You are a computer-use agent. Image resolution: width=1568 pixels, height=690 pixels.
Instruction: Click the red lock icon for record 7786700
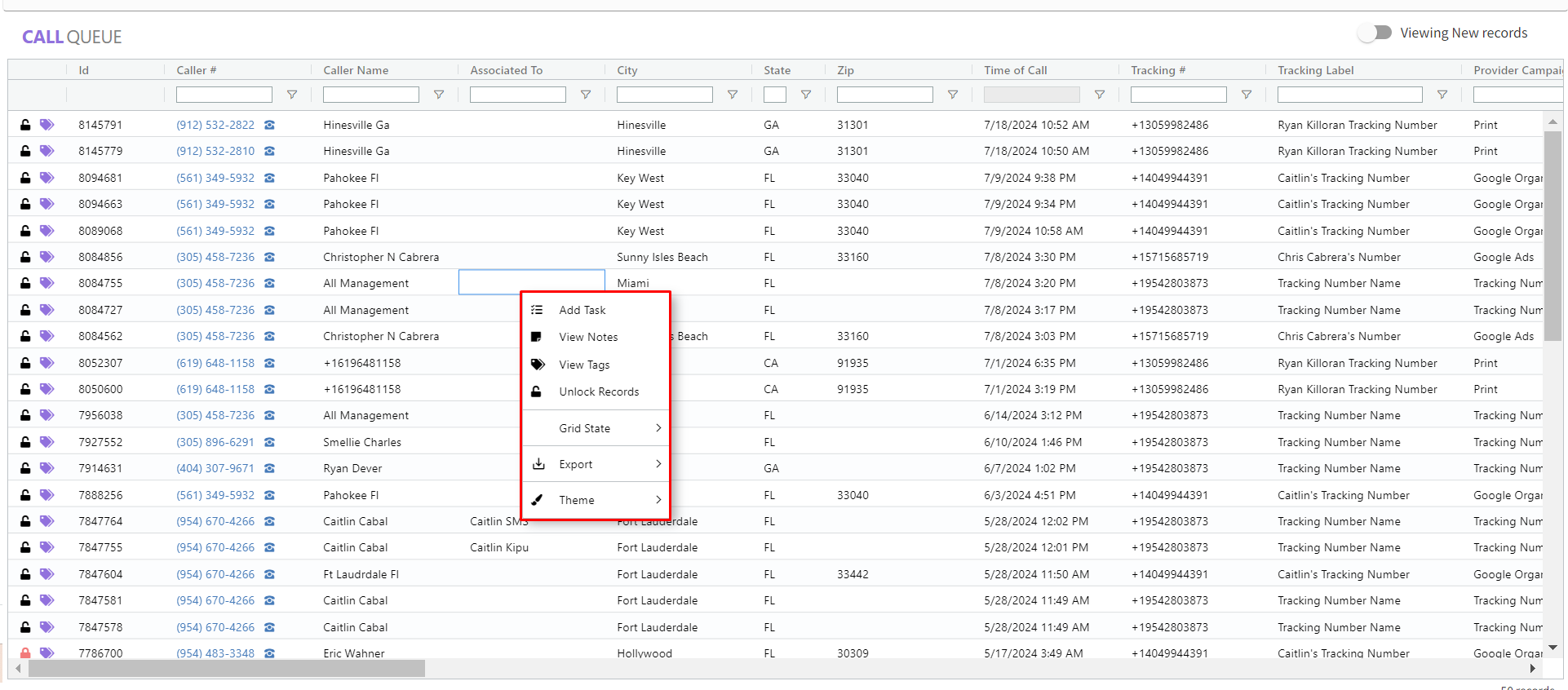[25, 652]
